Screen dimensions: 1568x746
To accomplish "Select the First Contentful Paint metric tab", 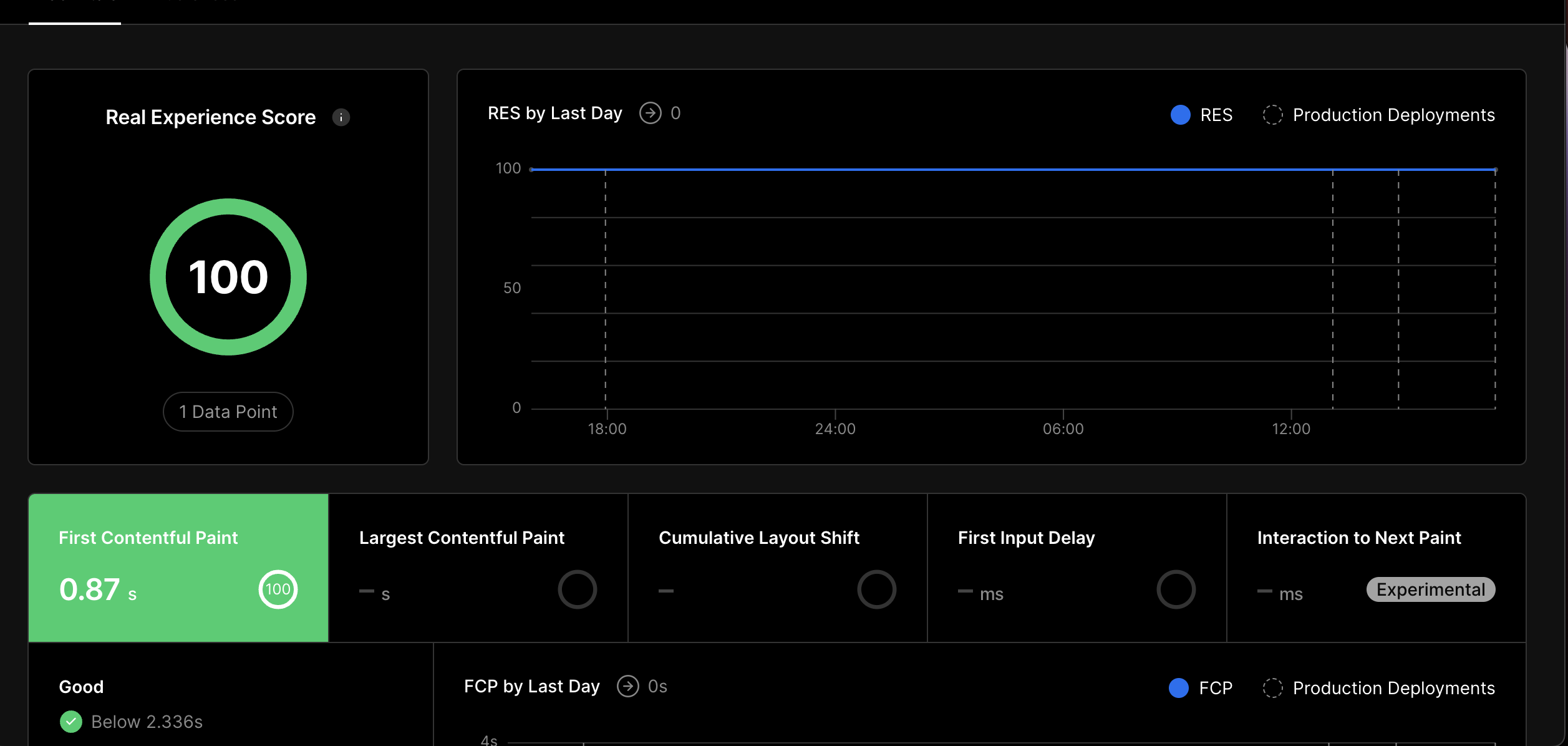I will pos(148,538).
